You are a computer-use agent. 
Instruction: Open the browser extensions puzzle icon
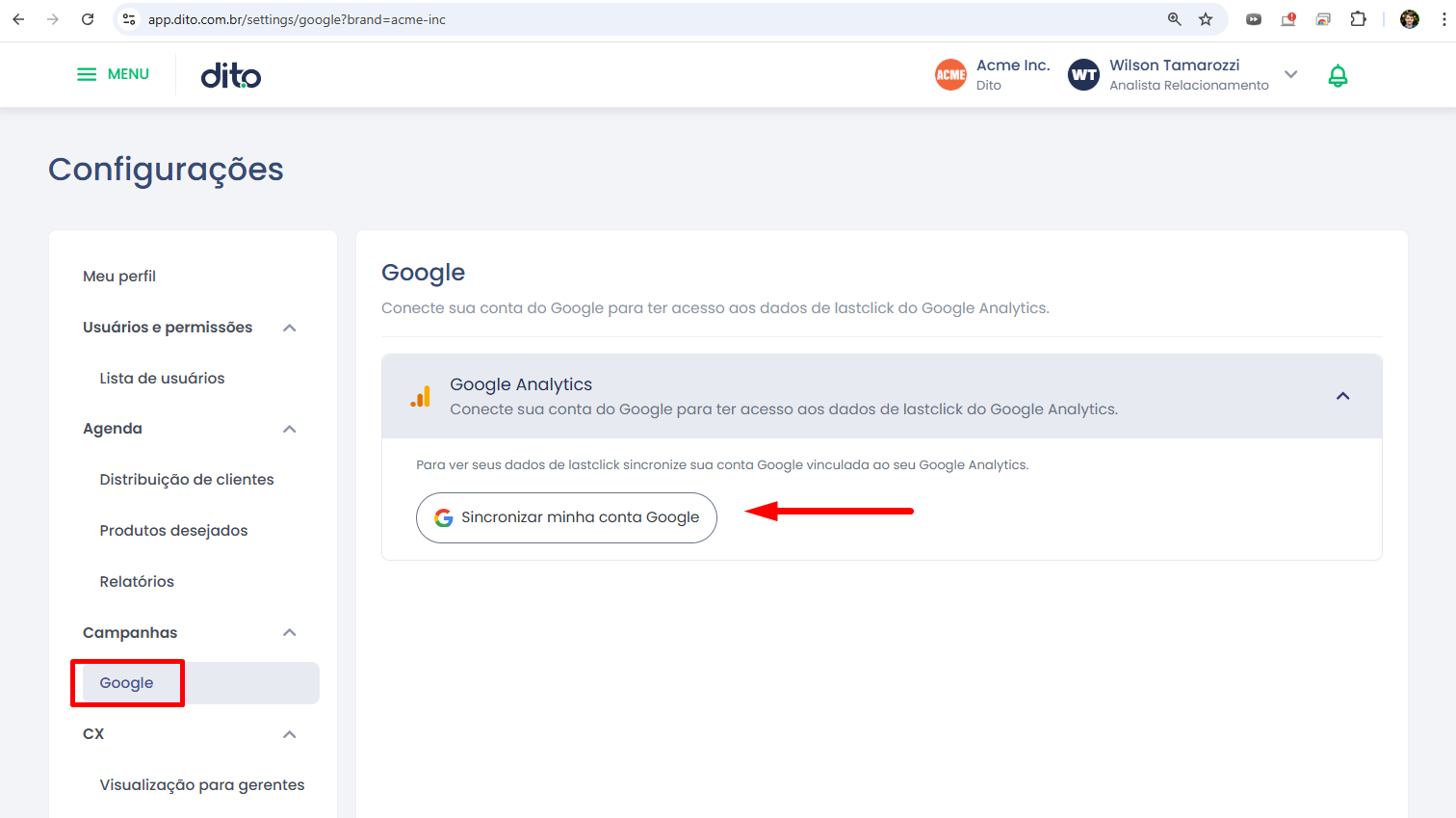coord(1359,19)
